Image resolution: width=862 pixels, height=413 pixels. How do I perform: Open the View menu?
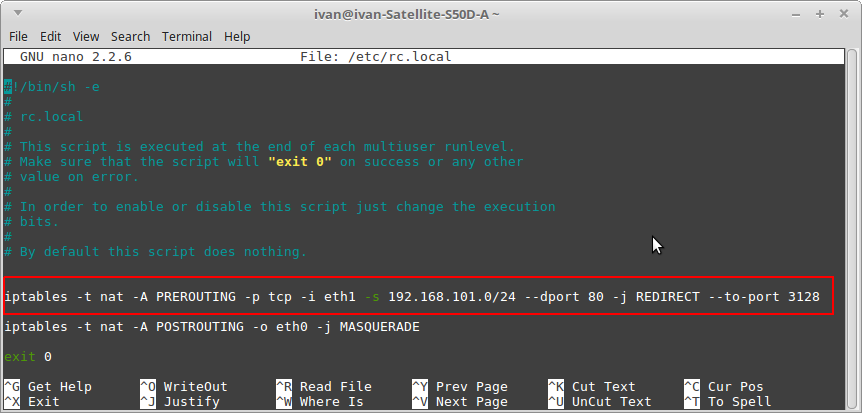point(86,37)
